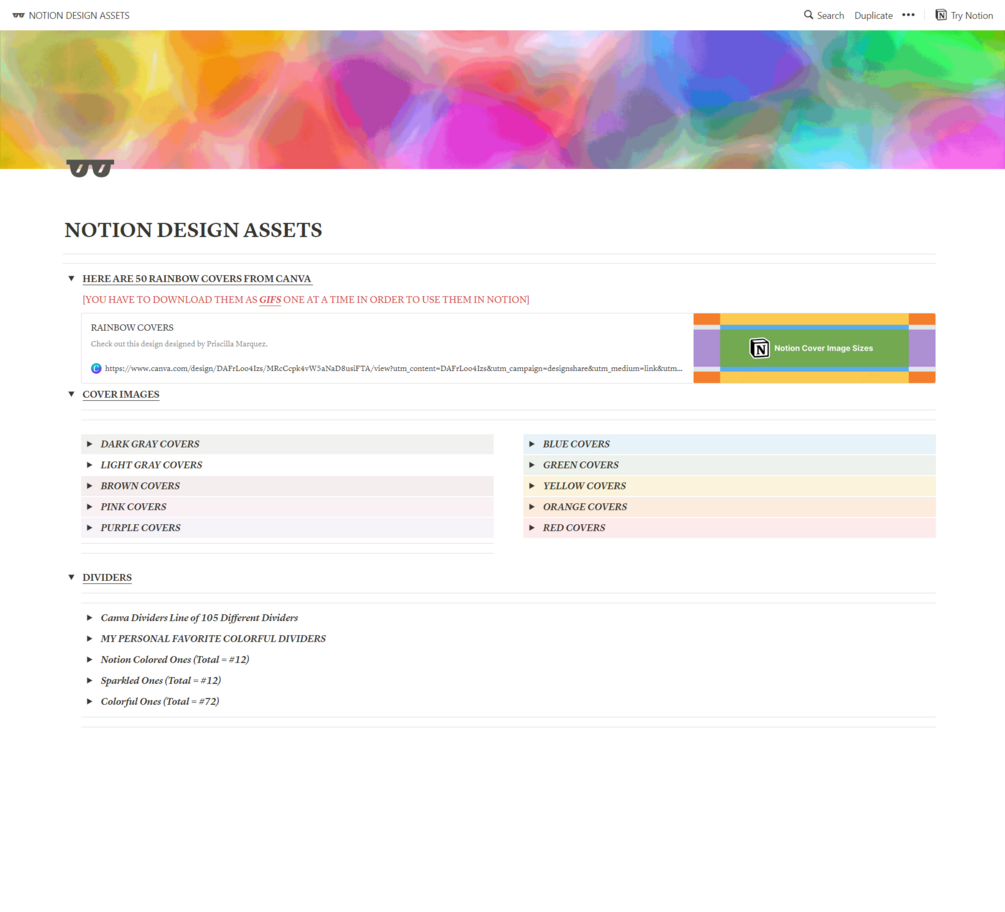Click the Notion logo beside Try Notion

point(941,15)
